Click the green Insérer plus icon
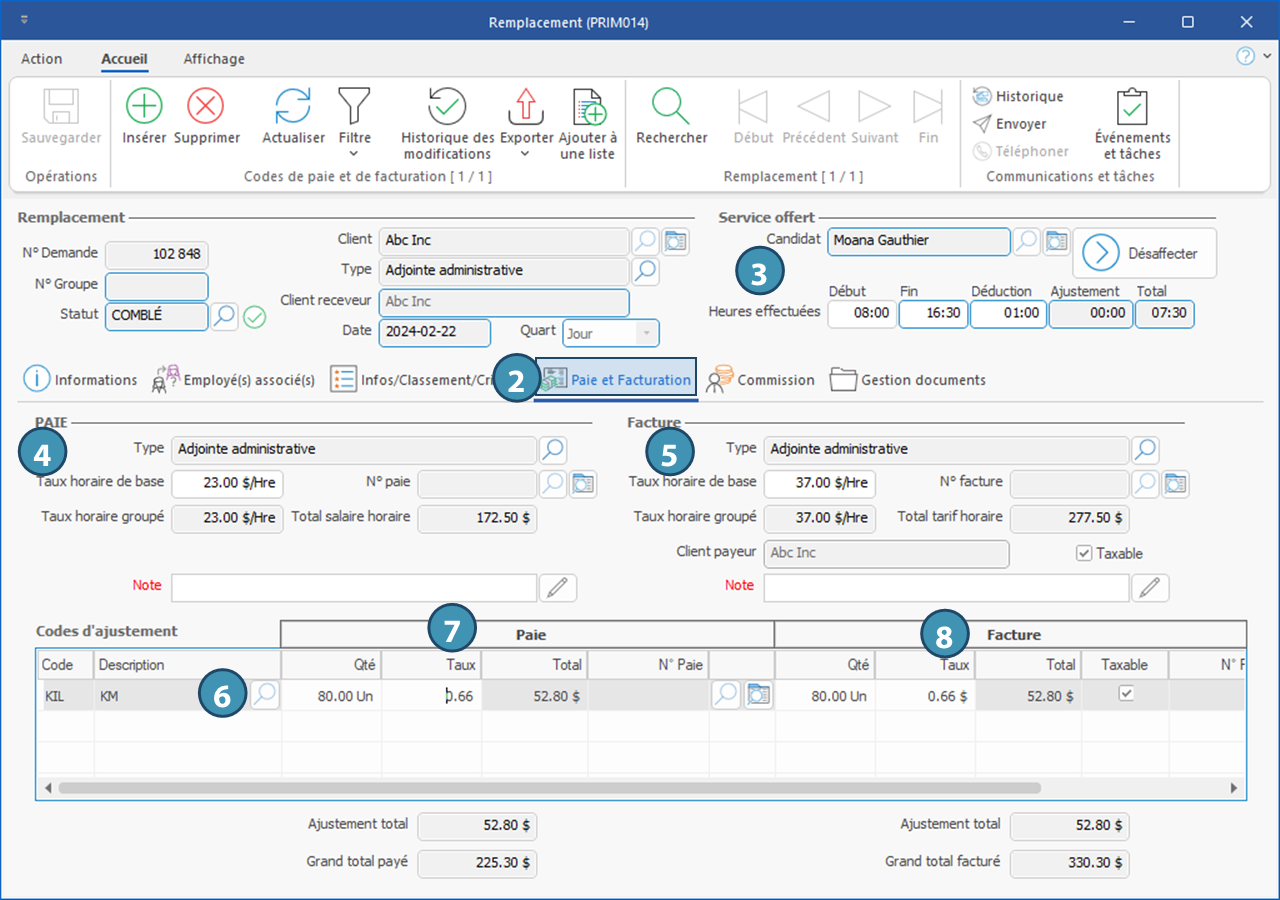 144,106
